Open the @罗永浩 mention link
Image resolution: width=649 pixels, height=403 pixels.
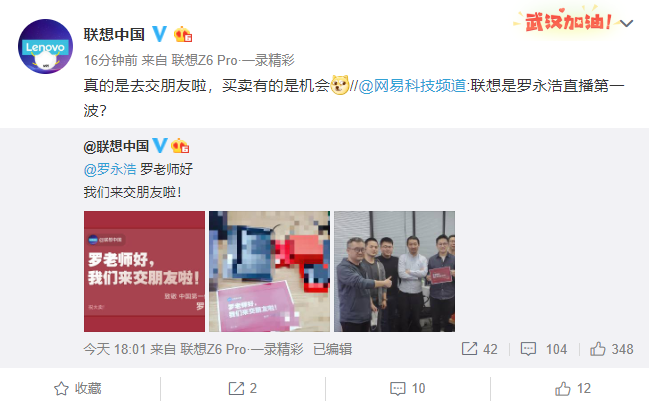[x=110, y=169]
